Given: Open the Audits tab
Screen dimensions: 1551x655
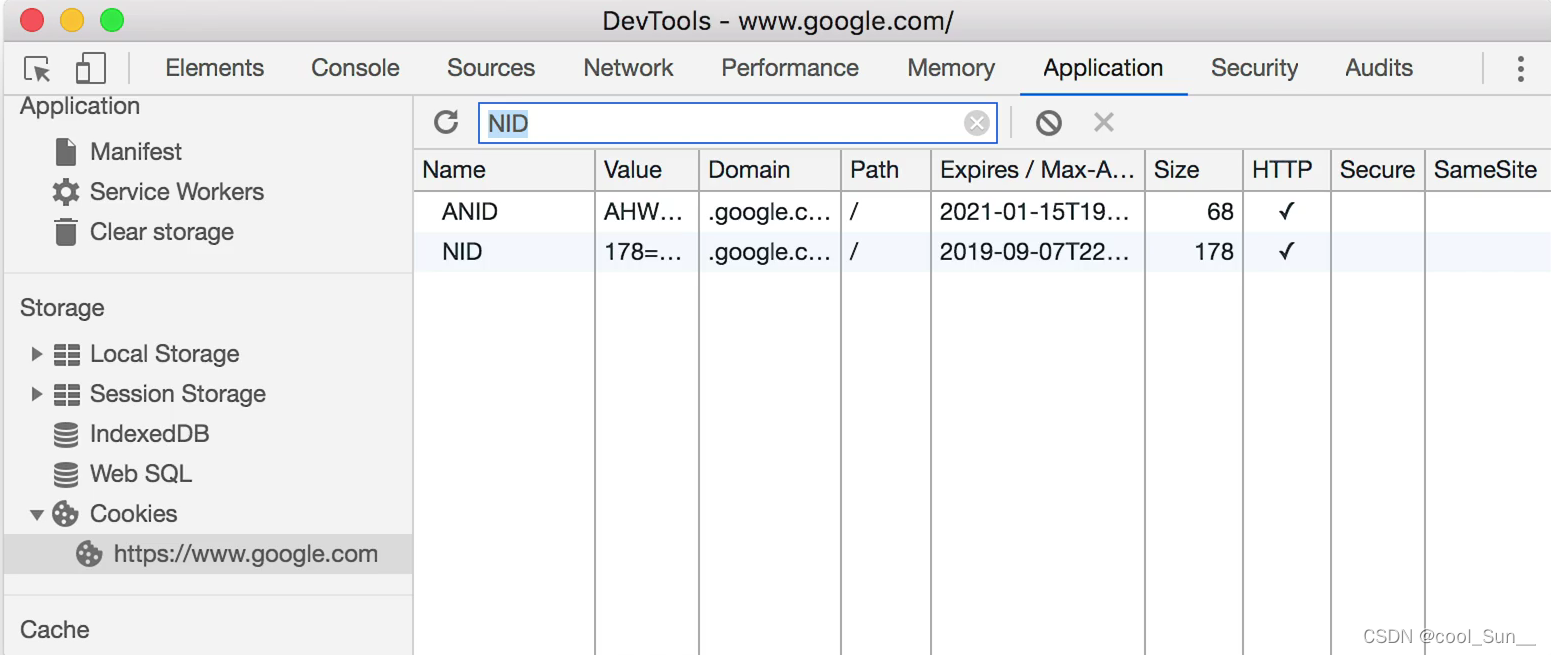Looking at the screenshot, I should tap(1379, 68).
